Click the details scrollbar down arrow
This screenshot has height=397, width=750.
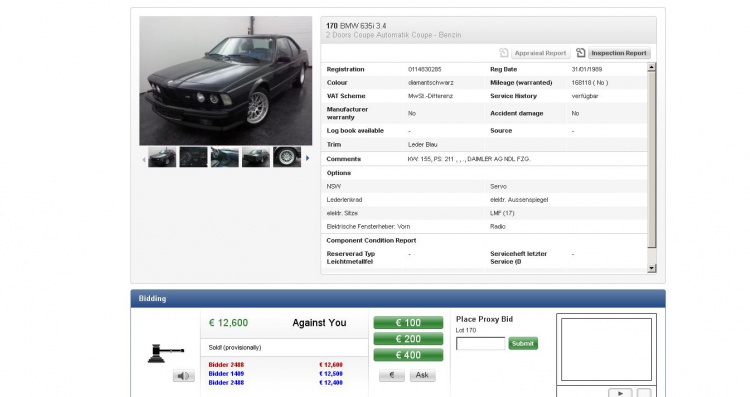pos(651,268)
